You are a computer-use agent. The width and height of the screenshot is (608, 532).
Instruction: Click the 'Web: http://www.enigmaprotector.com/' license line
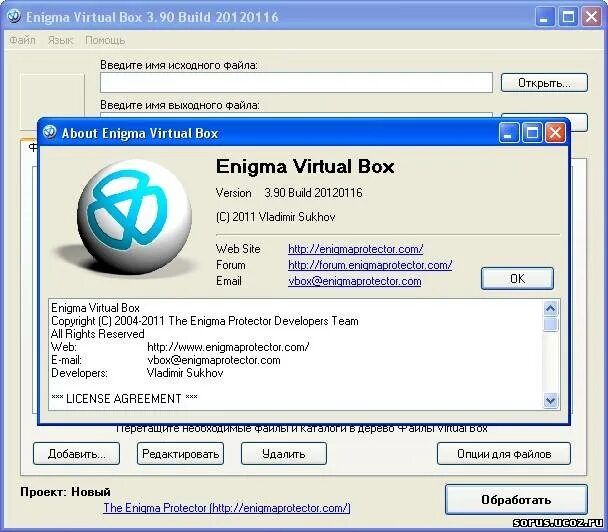[180, 347]
